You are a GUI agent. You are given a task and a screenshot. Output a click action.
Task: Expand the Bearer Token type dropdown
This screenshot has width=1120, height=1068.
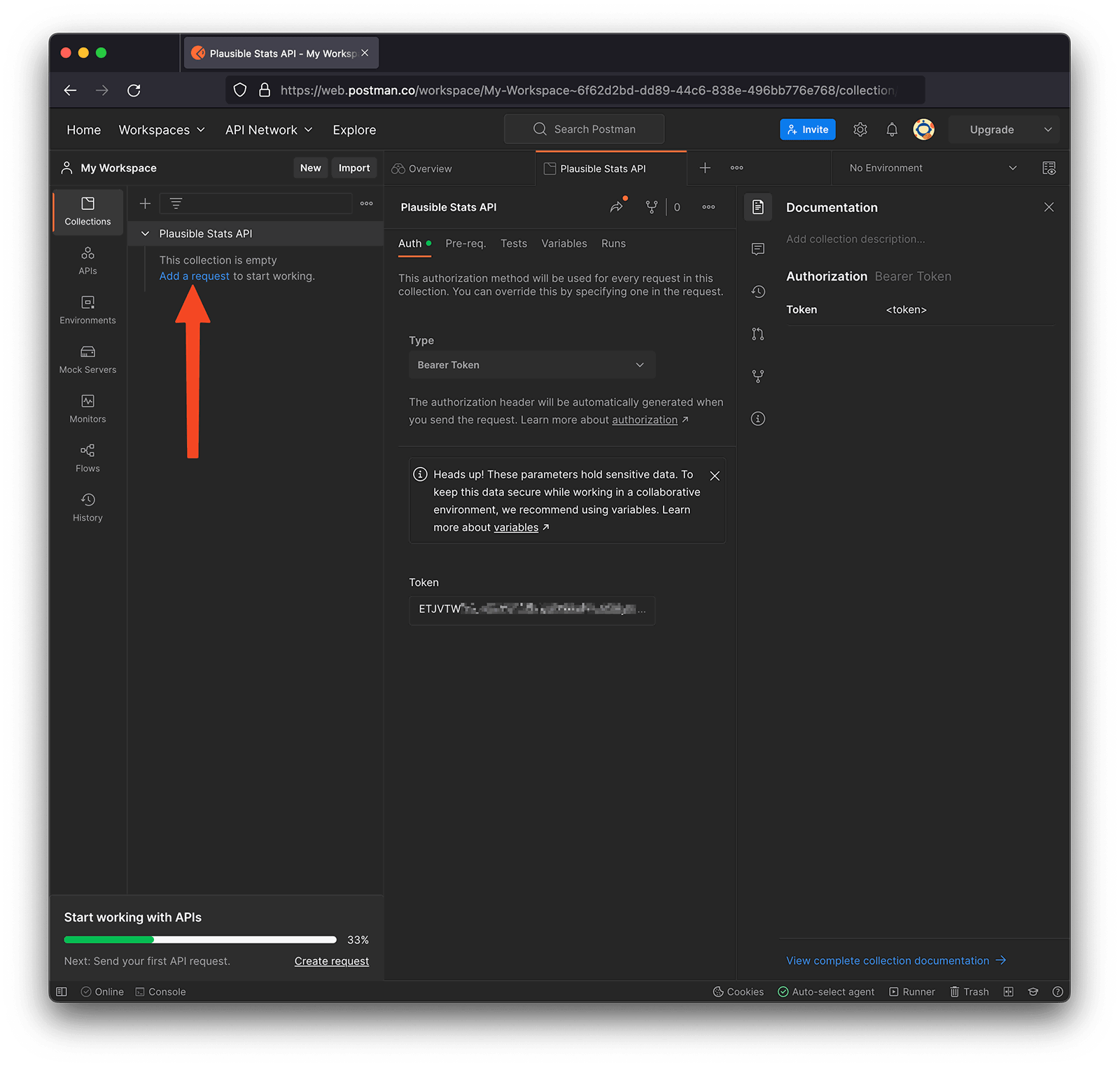click(531, 365)
